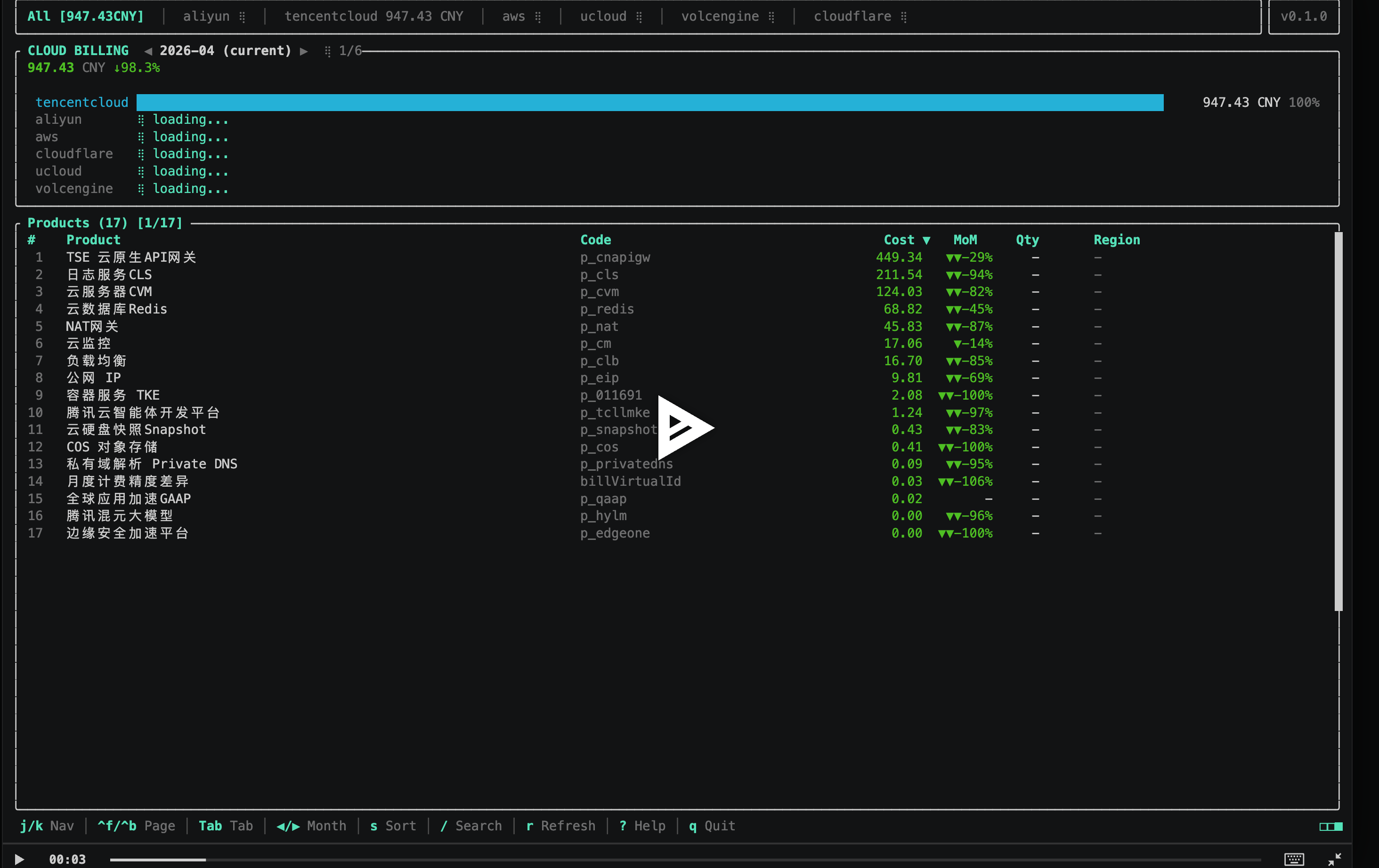The width and height of the screenshot is (1379, 868).
Task: Click the layout indicator icon at bottom right
Action: coord(1331,826)
